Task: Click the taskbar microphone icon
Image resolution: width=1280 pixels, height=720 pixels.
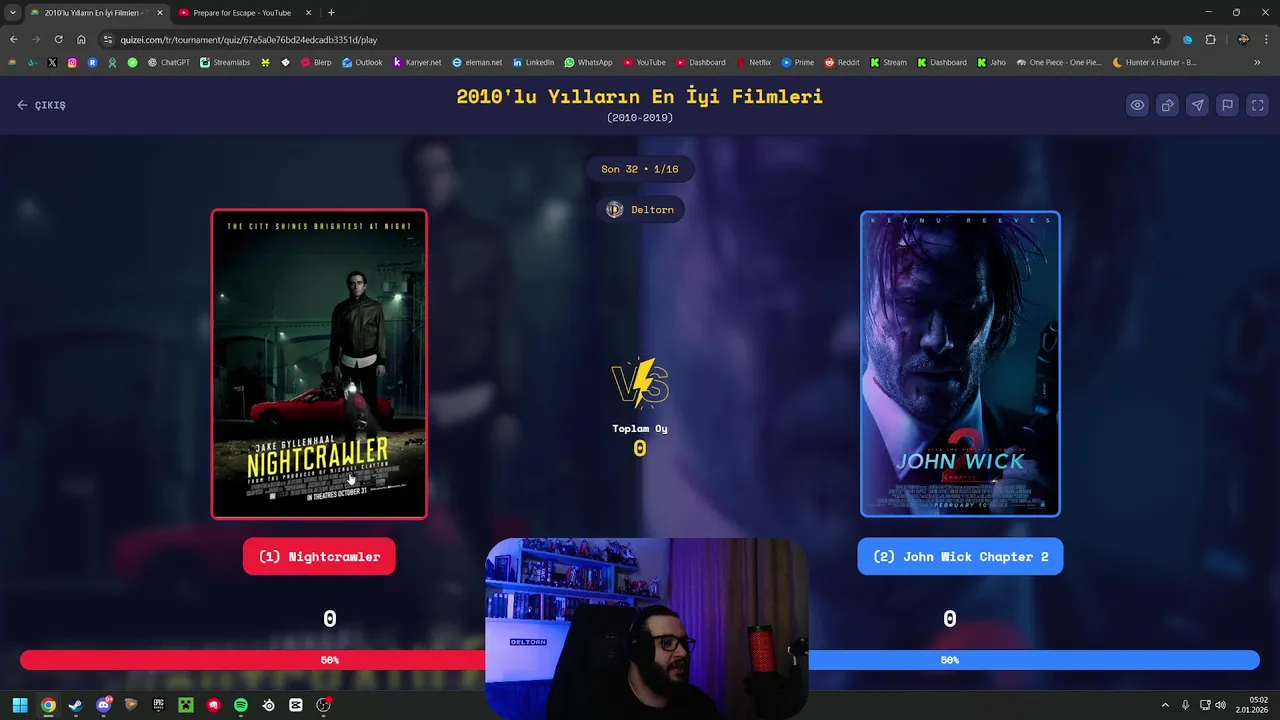Action: coord(1186,705)
